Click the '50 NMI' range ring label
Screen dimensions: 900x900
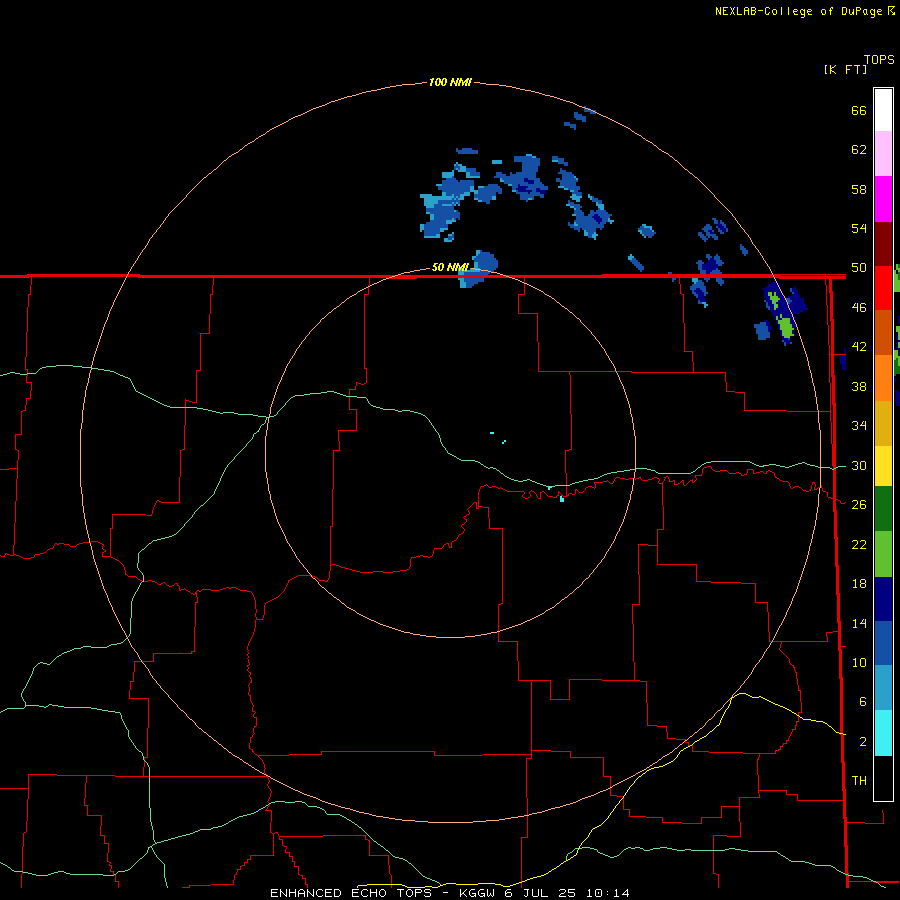coord(450,267)
